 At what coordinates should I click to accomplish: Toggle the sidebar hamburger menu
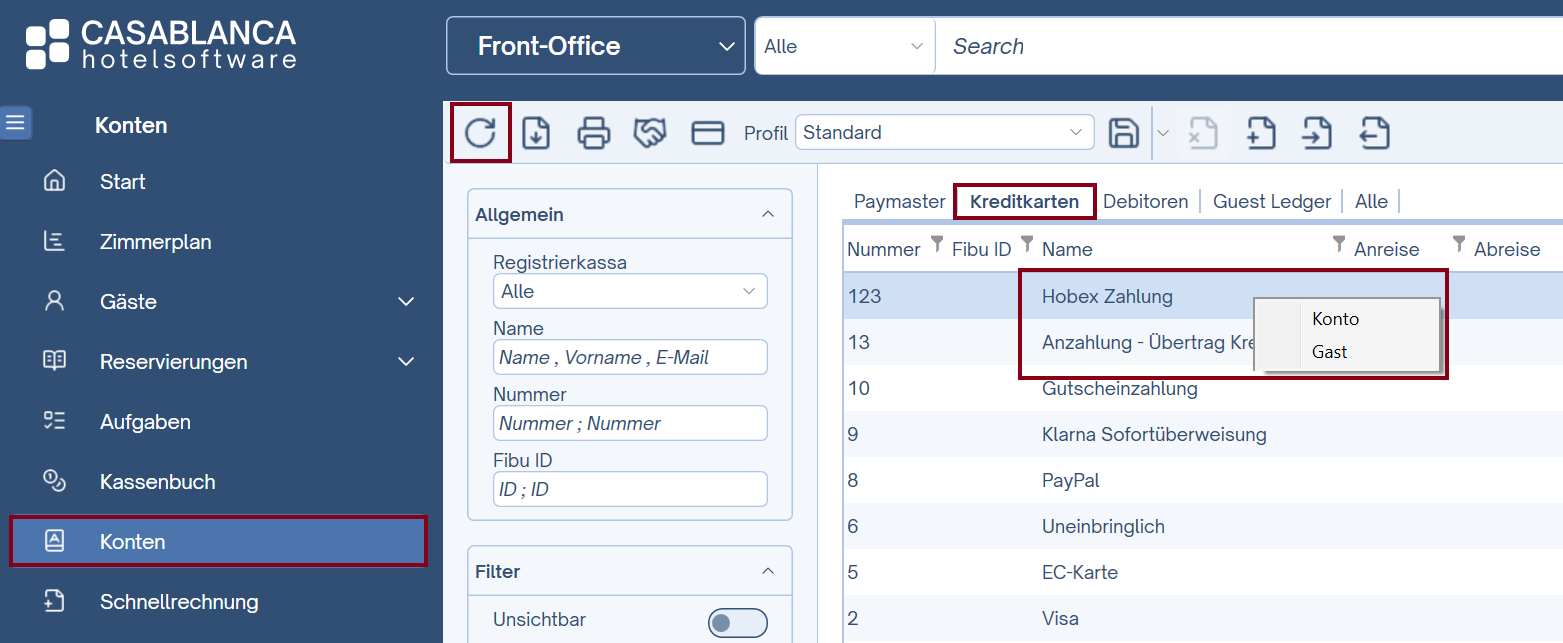pos(16,123)
